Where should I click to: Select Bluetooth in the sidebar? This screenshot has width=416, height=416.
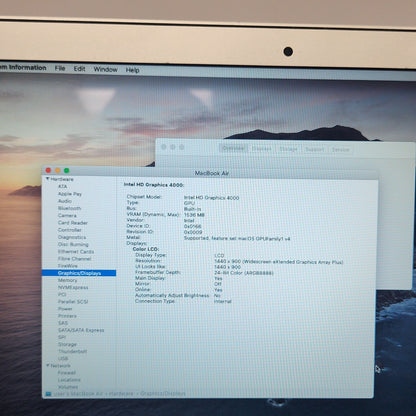[69, 208]
